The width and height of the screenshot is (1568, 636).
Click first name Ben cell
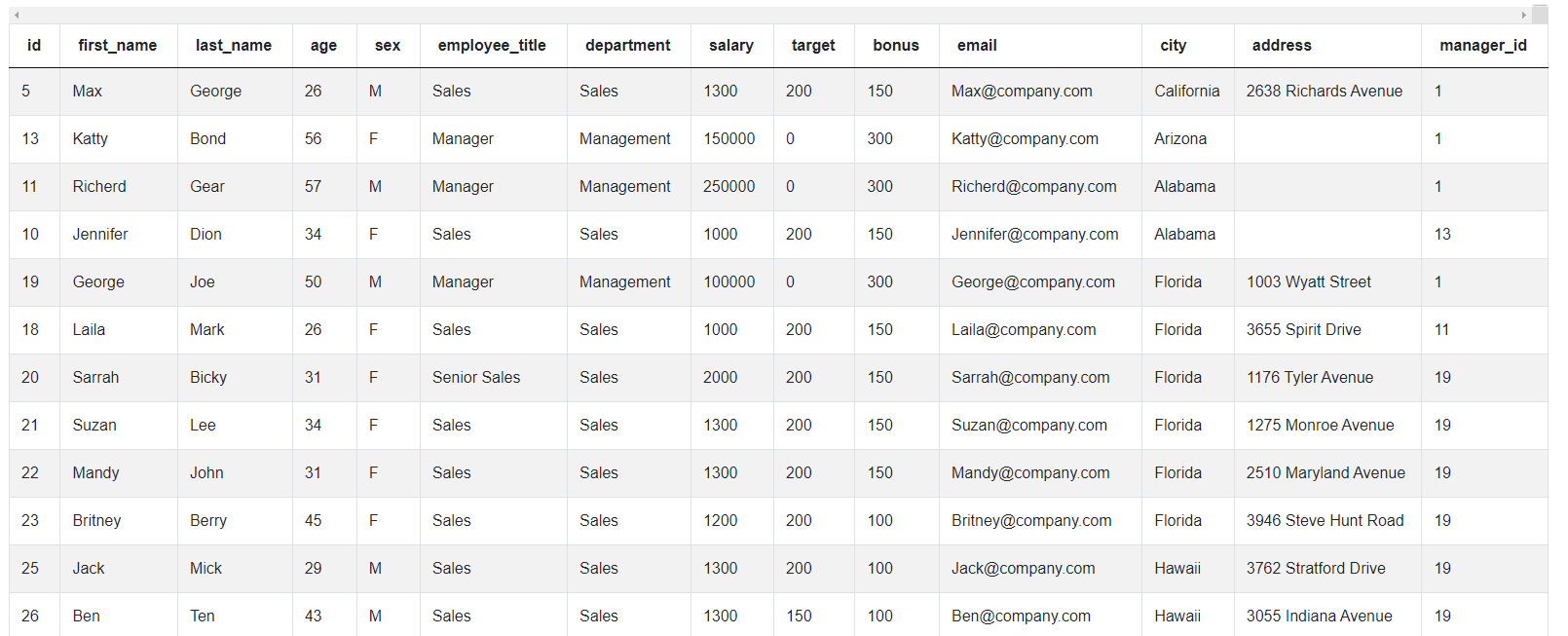click(x=119, y=615)
